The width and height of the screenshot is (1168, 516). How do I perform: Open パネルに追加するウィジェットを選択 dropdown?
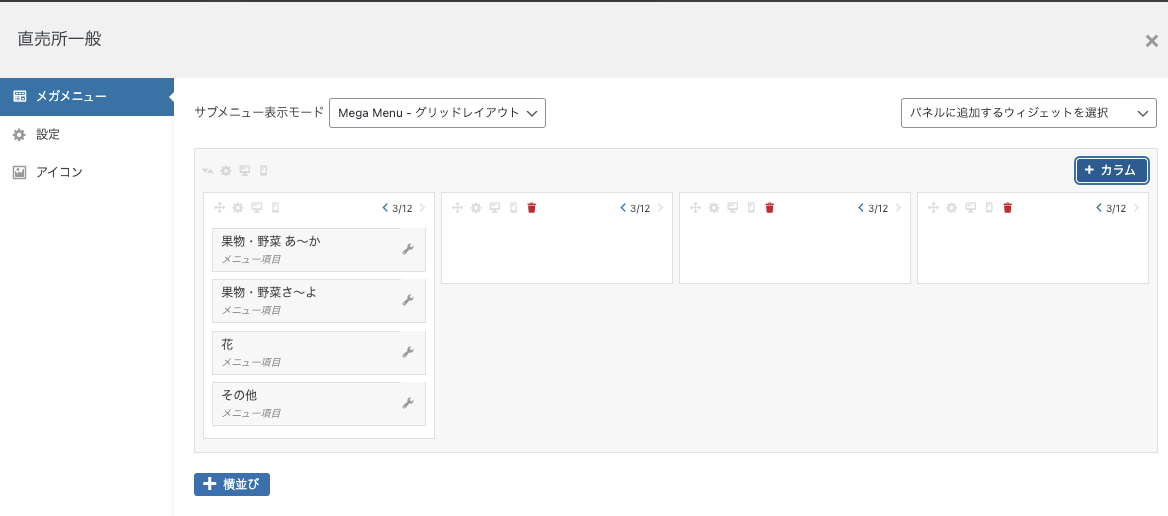(x=1029, y=113)
